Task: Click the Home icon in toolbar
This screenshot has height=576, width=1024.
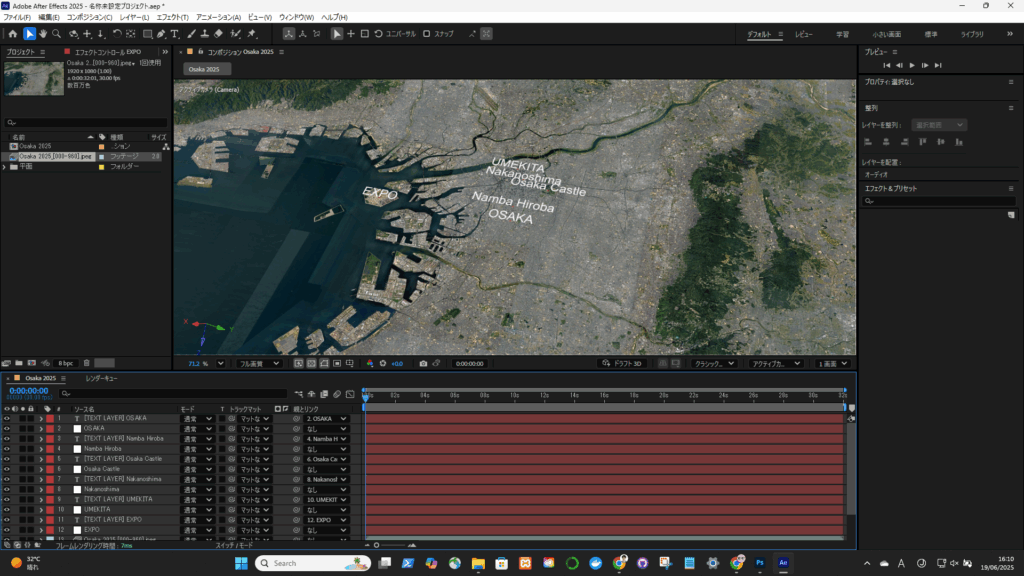Action: pos(12,34)
